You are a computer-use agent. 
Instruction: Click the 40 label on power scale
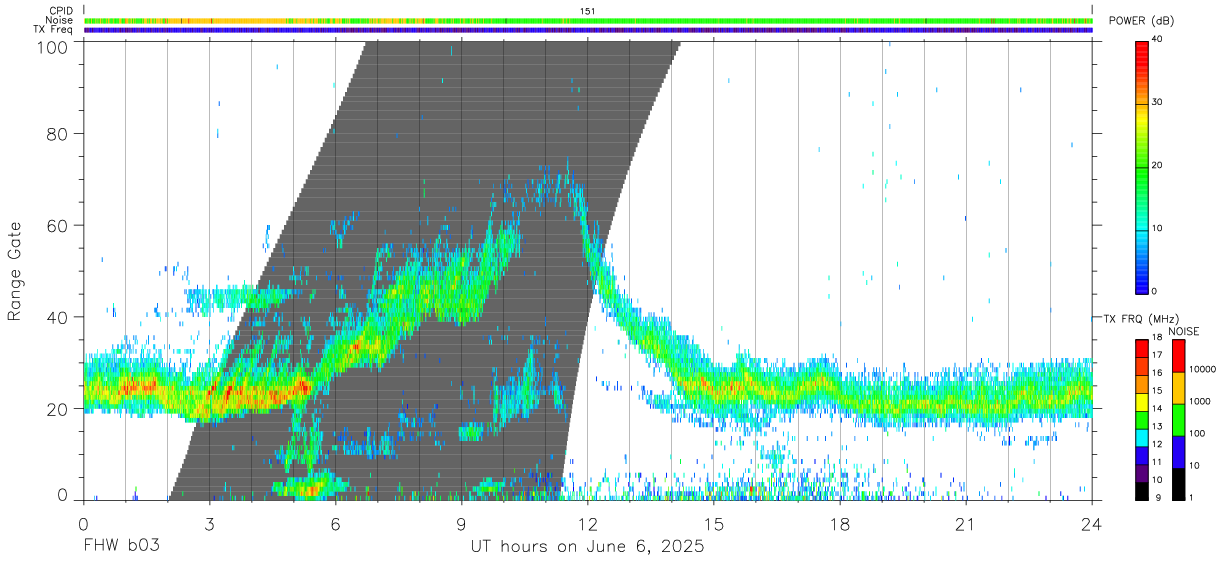pos(1156,39)
